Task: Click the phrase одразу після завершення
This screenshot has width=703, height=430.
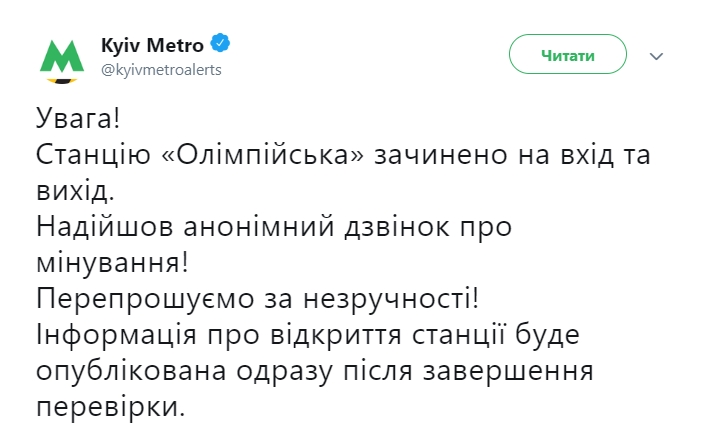Action: pos(422,371)
